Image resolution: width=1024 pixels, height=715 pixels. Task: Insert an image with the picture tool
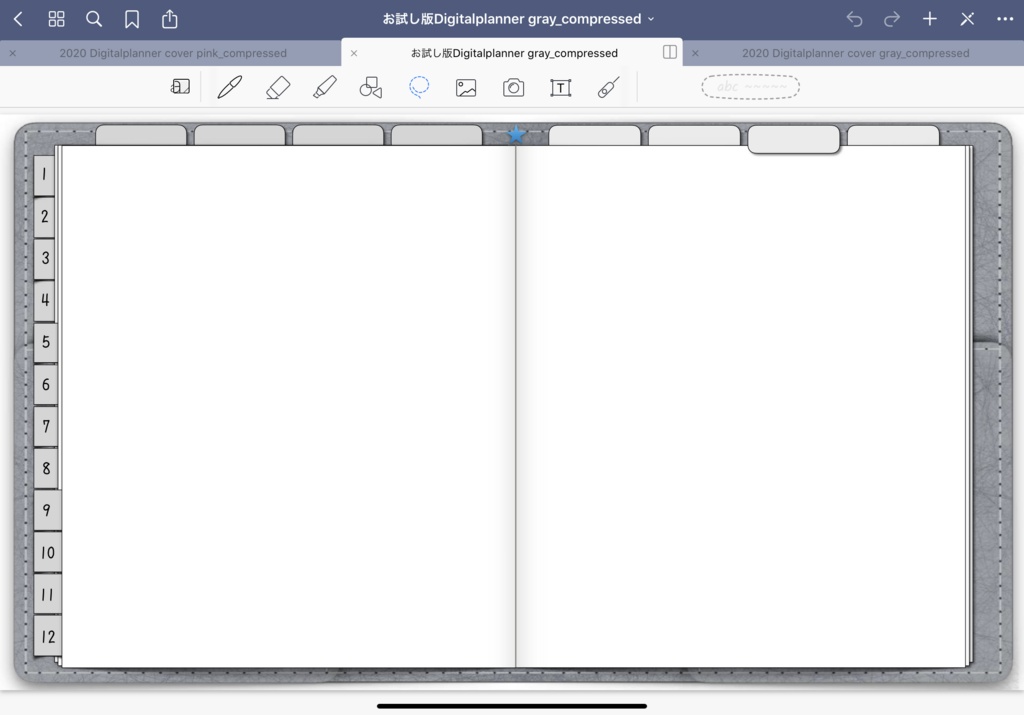(466, 87)
